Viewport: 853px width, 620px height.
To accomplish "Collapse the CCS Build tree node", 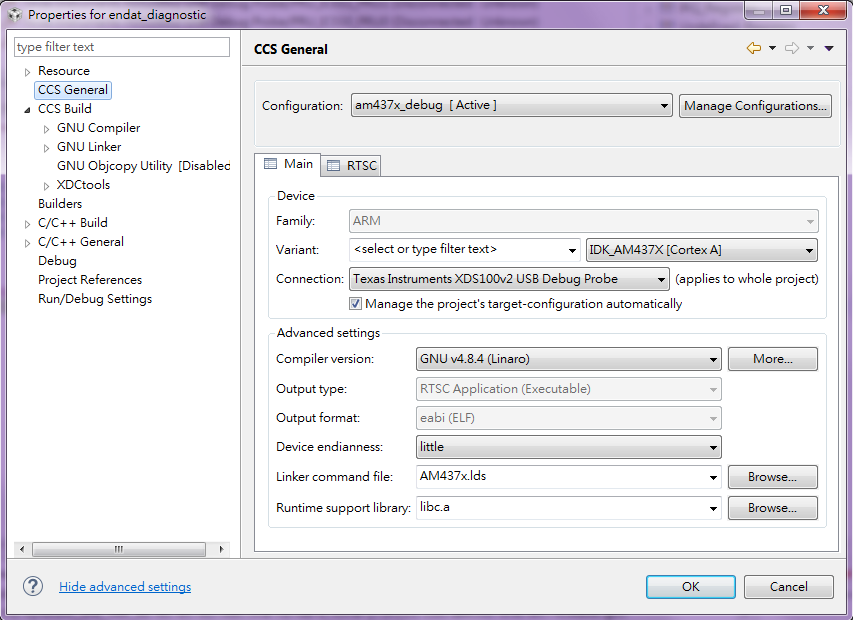I will (x=27, y=110).
